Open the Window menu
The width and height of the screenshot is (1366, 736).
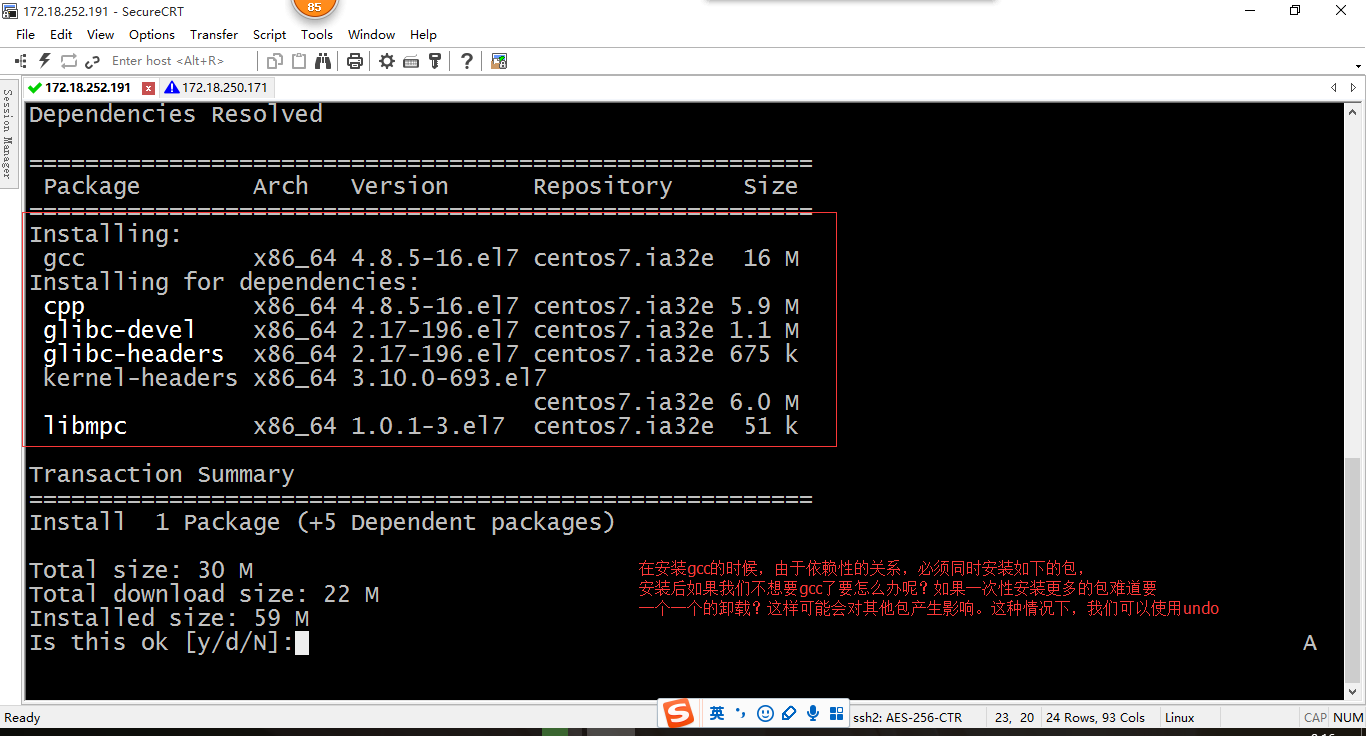[x=371, y=34]
